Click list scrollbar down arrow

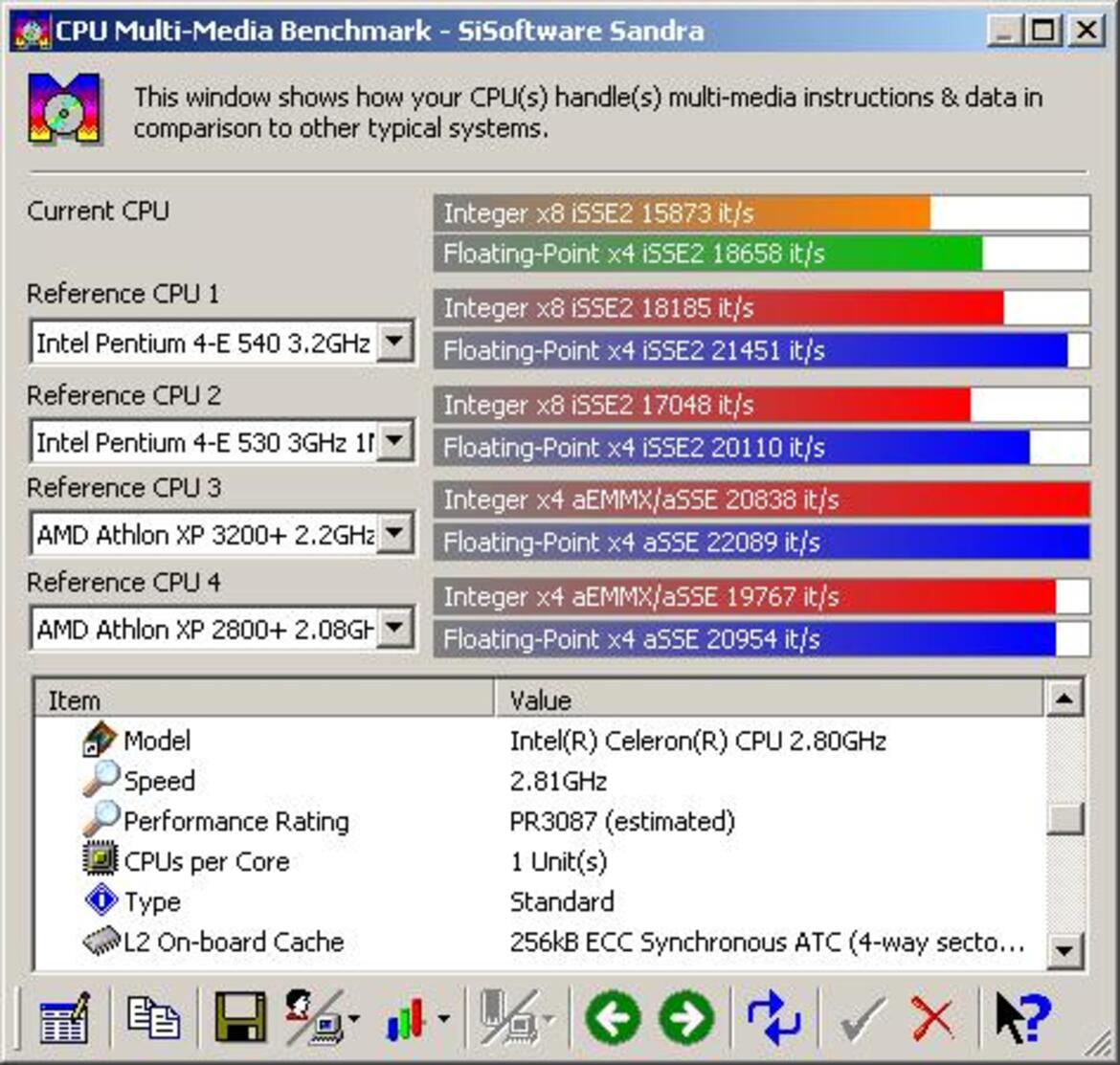[x=1064, y=950]
